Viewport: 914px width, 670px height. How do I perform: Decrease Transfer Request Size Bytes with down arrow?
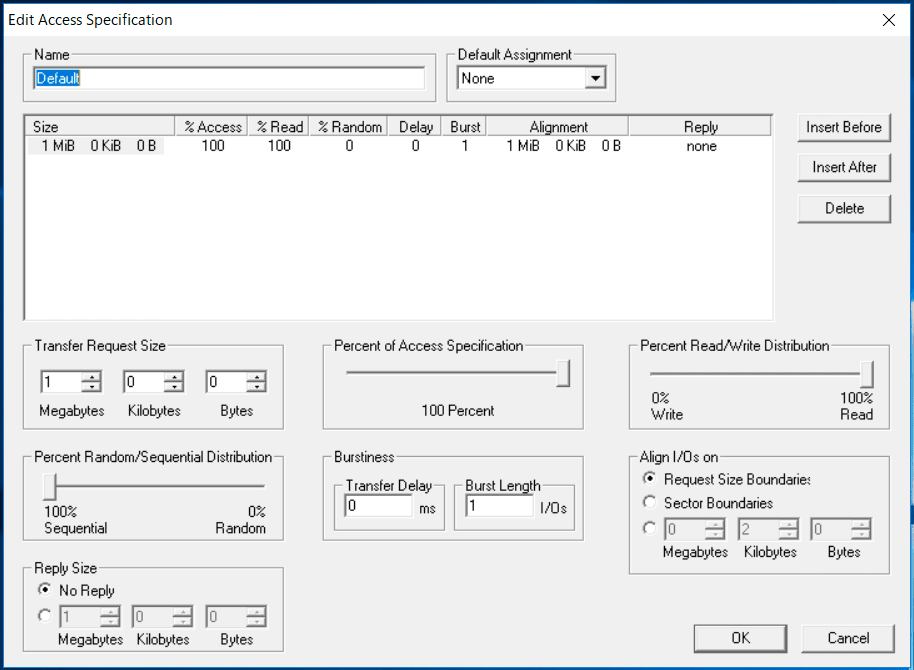[256, 387]
